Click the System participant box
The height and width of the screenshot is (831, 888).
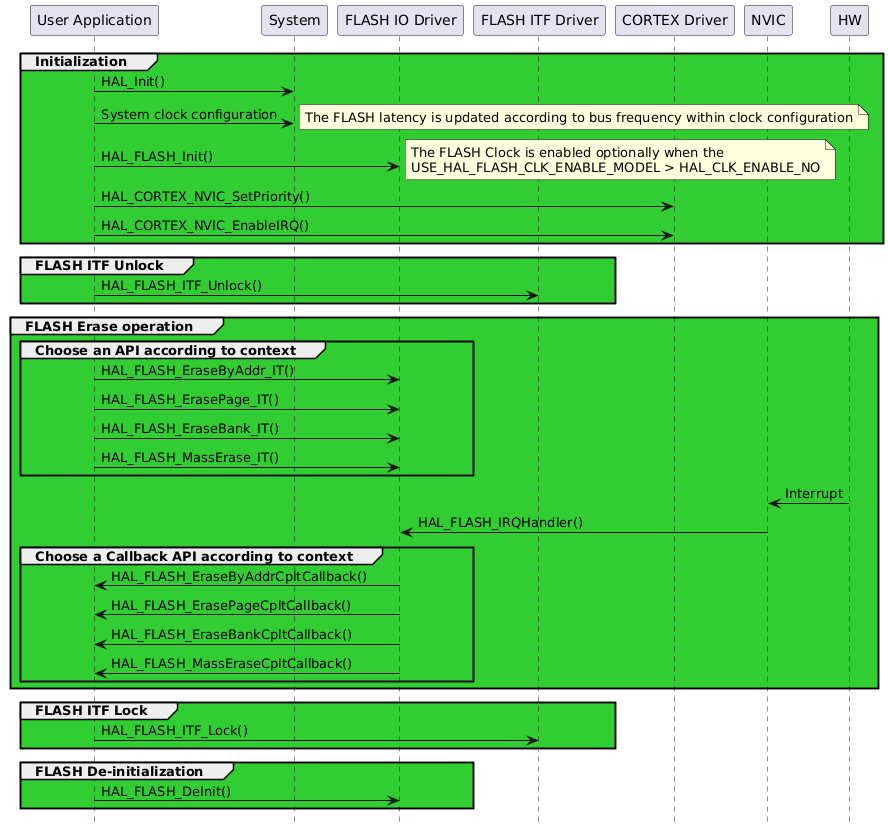(294, 20)
